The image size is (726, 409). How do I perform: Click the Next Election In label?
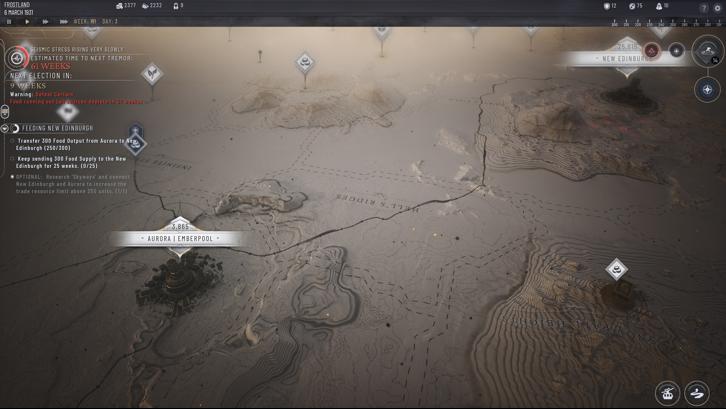pos(41,76)
